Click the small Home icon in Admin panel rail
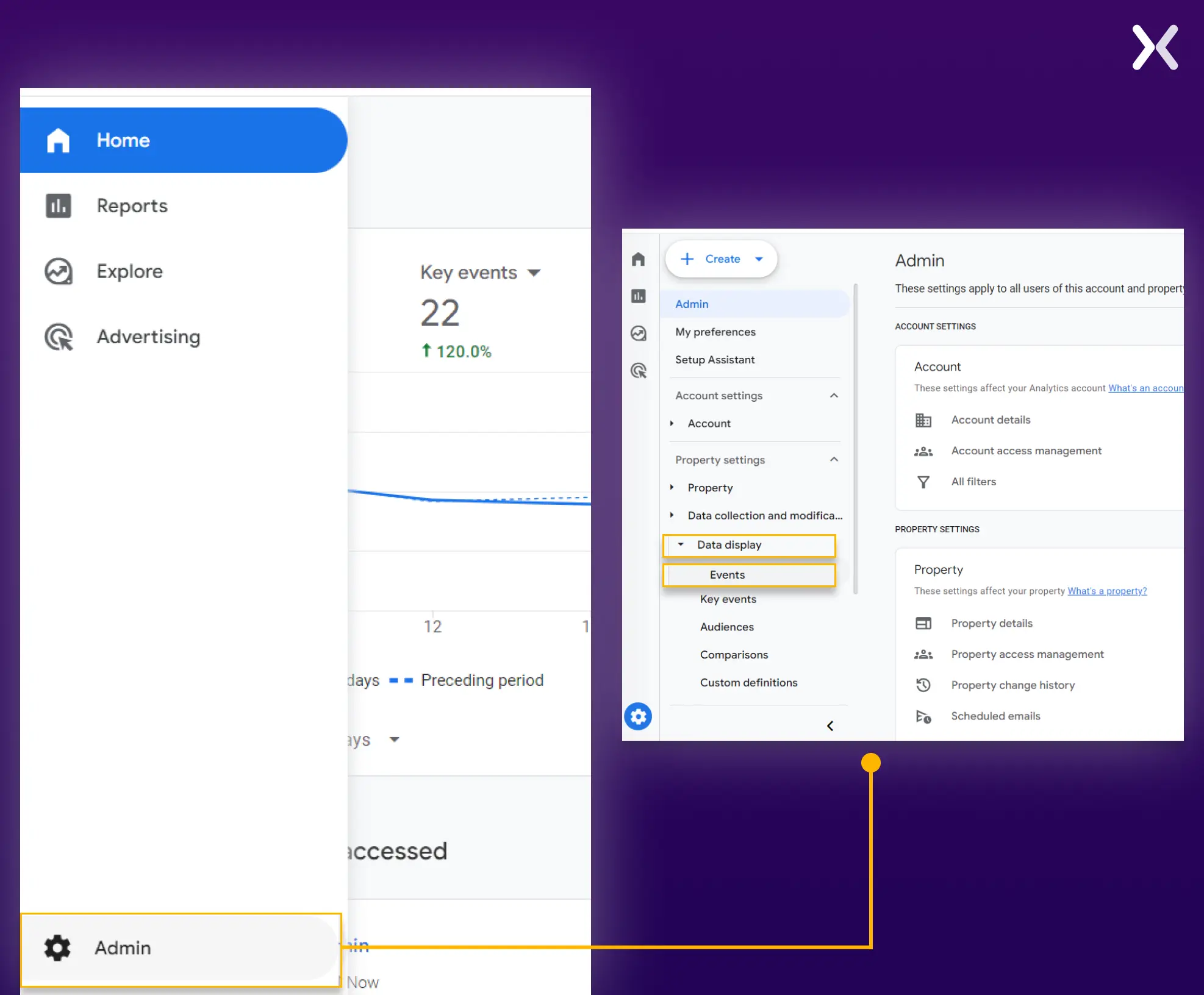The height and width of the screenshot is (995, 1204). pos(639,259)
